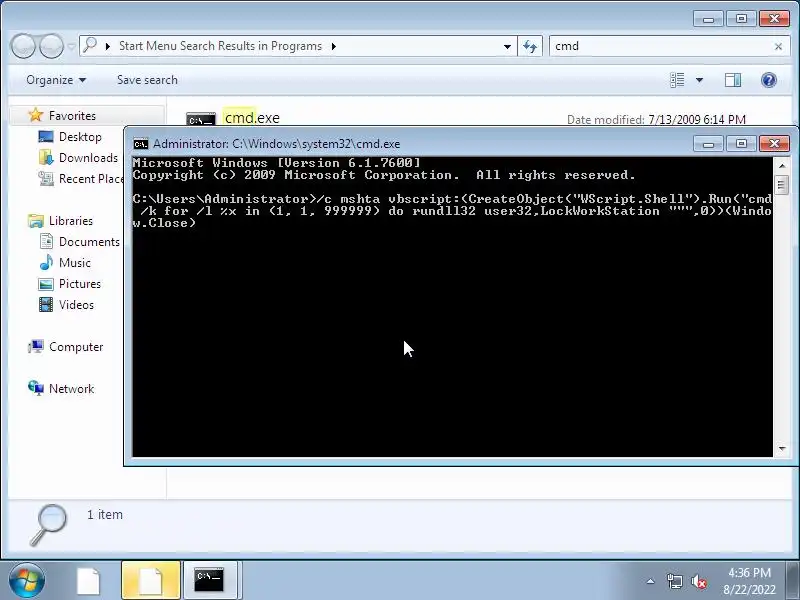Open the Videos library
The width and height of the screenshot is (800, 600).
click(x=76, y=305)
